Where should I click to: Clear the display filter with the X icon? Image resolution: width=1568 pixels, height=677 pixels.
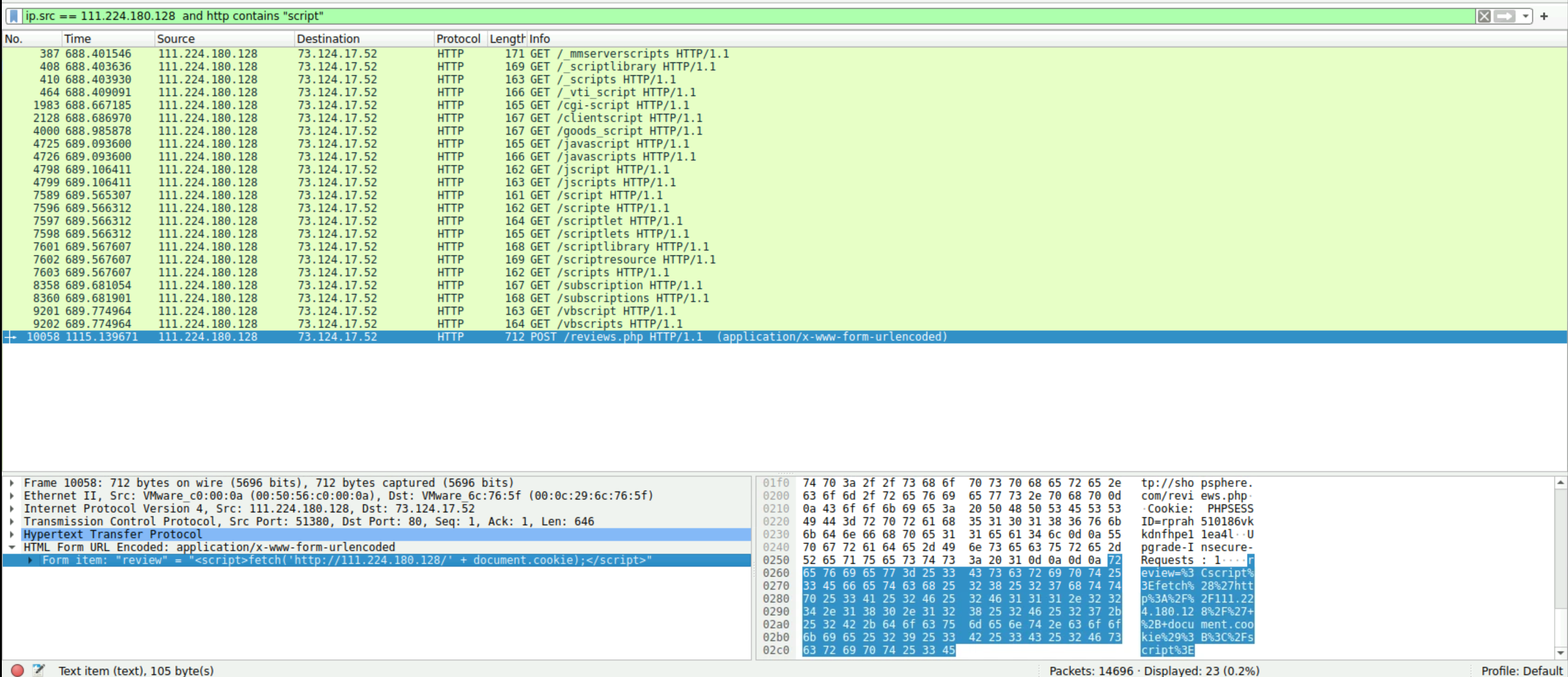pos(1483,16)
